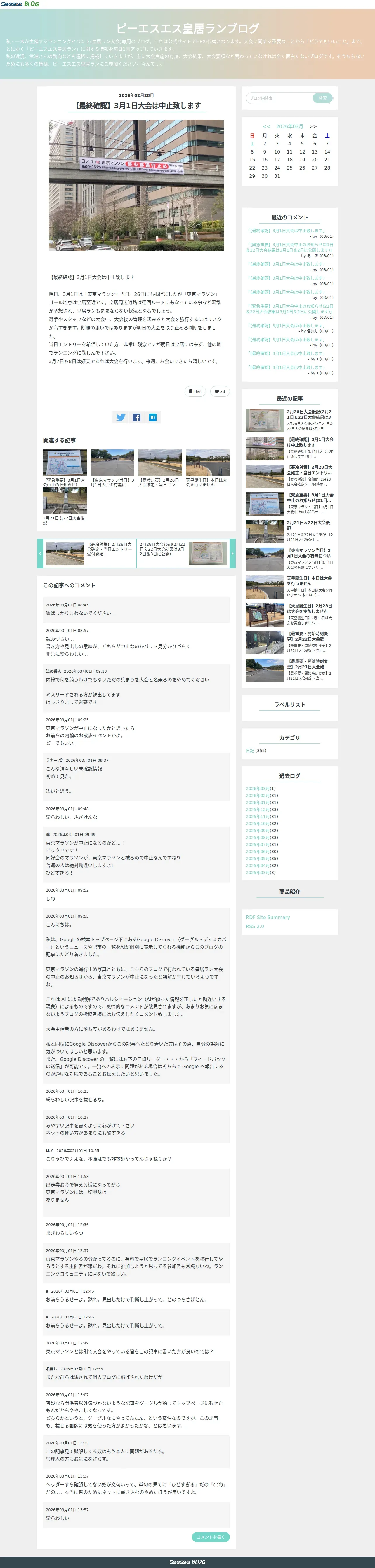Click the 検索 search button

(x=323, y=98)
